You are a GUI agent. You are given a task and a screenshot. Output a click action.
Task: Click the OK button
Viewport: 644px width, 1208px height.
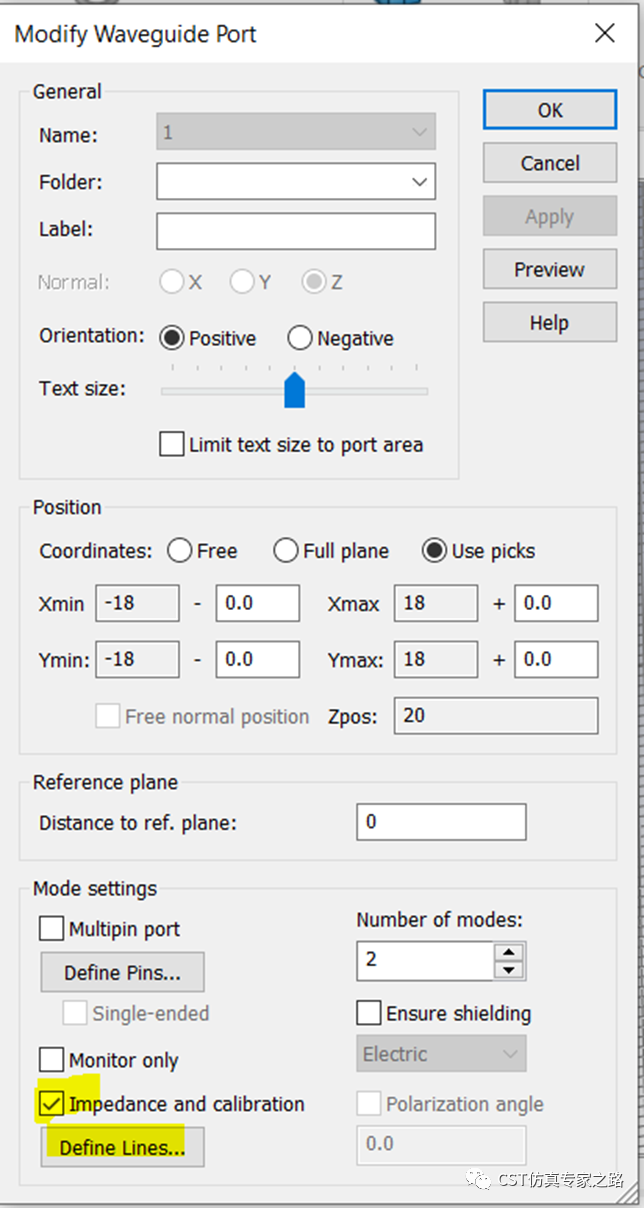click(550, 110)
